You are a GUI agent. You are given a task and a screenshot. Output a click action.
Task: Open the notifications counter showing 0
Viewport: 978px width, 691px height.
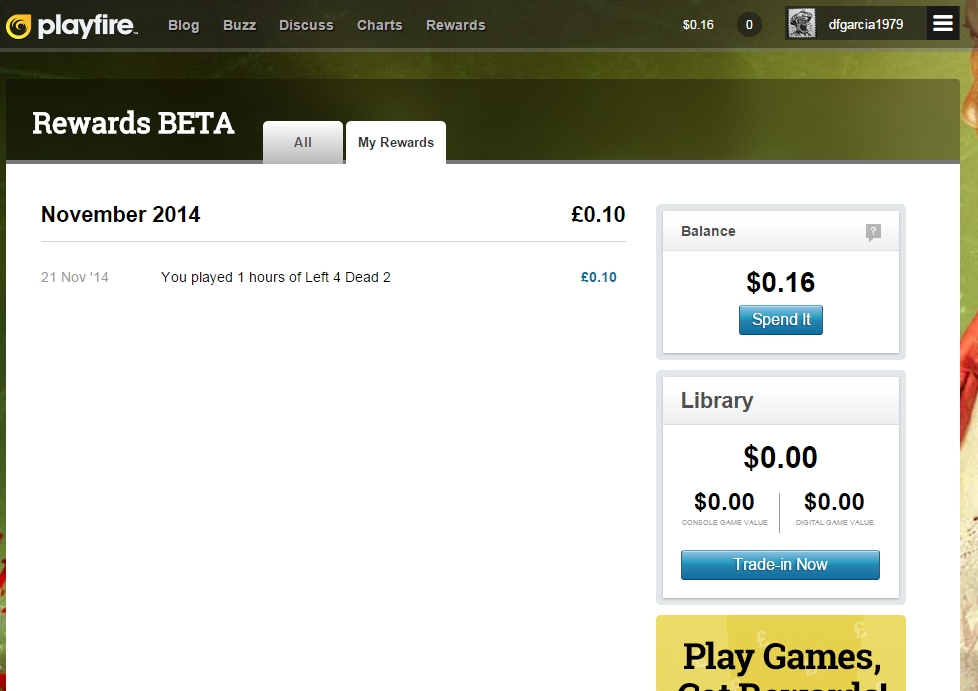click(749, 25)
